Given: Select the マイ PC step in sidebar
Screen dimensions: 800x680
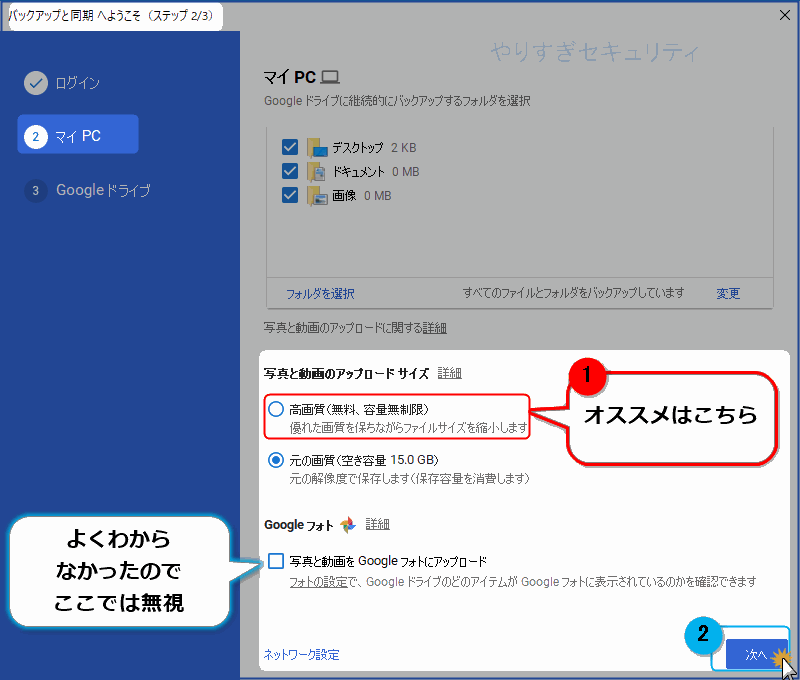Looking at the screenshot, I should 78,134.
